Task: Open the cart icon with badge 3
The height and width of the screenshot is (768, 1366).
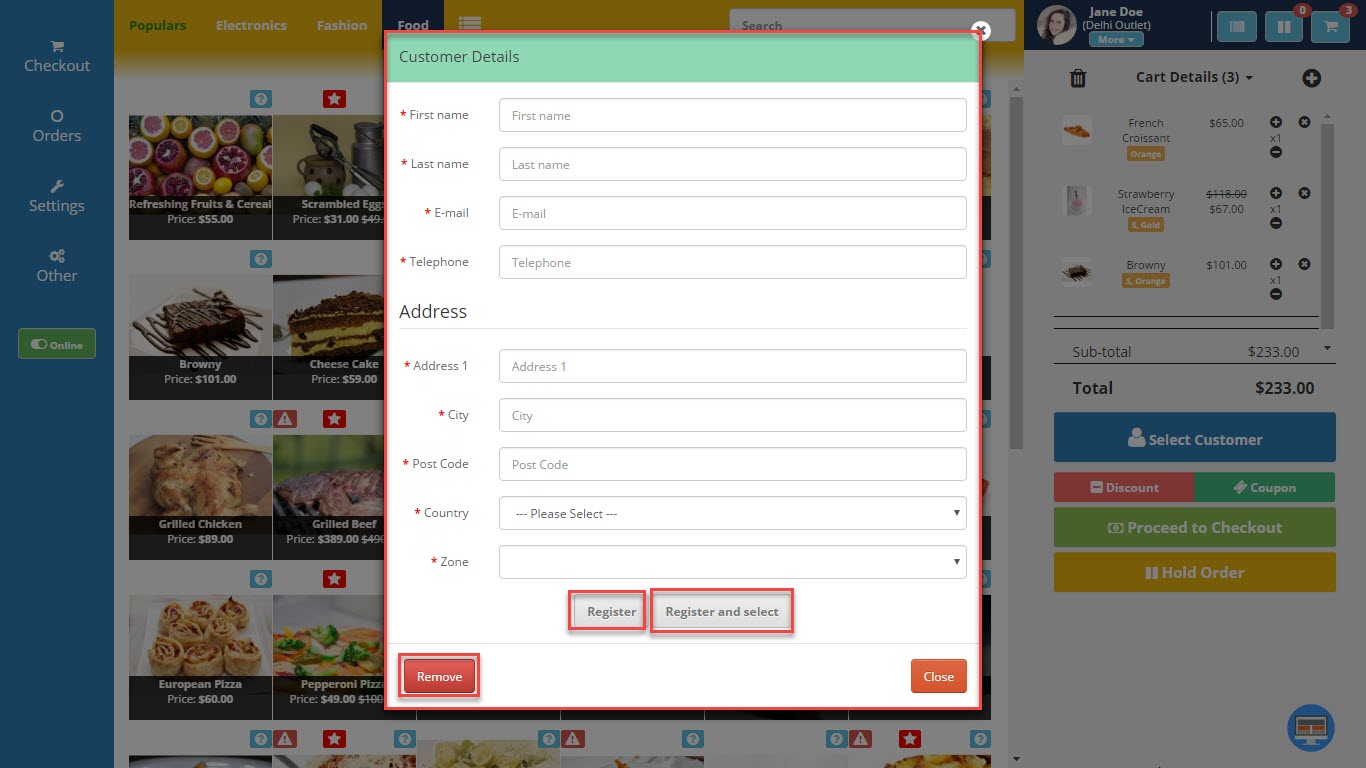Action: [x=1331, y=27]
